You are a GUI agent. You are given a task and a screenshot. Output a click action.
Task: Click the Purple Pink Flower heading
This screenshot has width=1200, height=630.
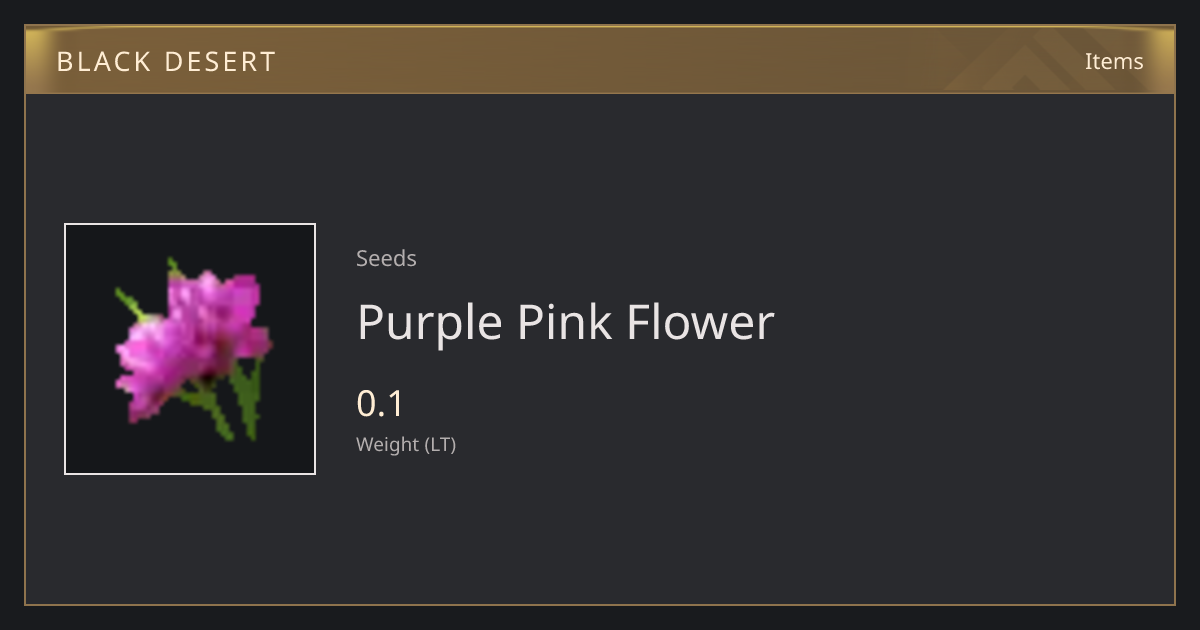(565, 322)
